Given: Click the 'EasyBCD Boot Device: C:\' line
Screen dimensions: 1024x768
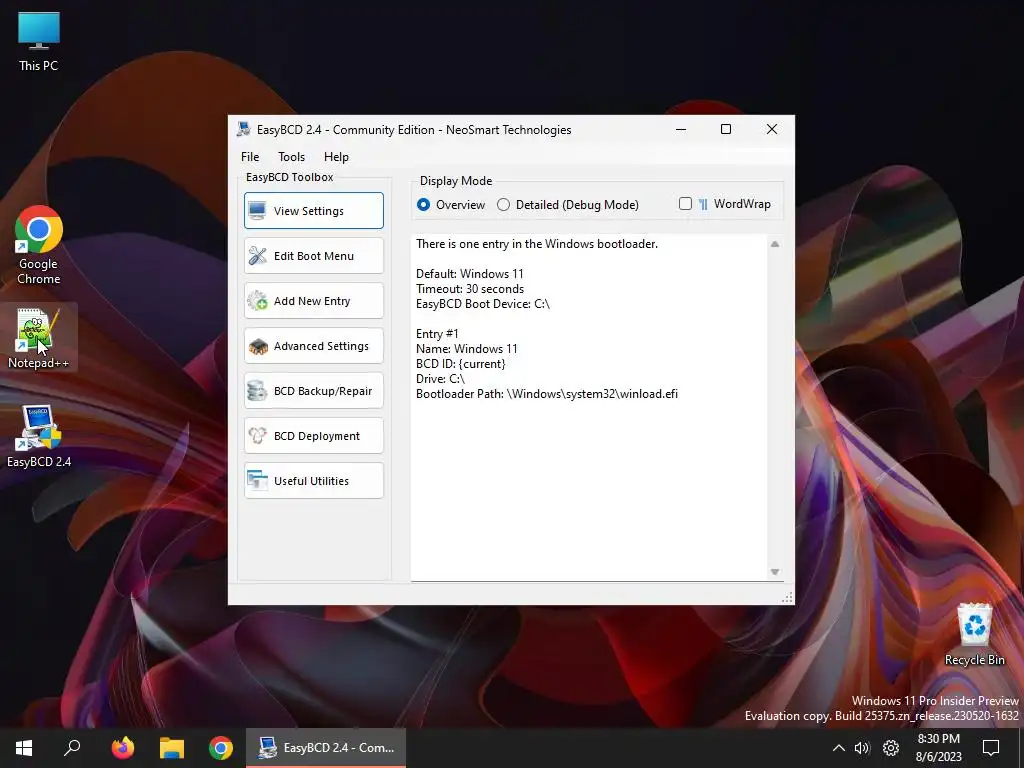Looking at the screenshot, I should (483, 304).
